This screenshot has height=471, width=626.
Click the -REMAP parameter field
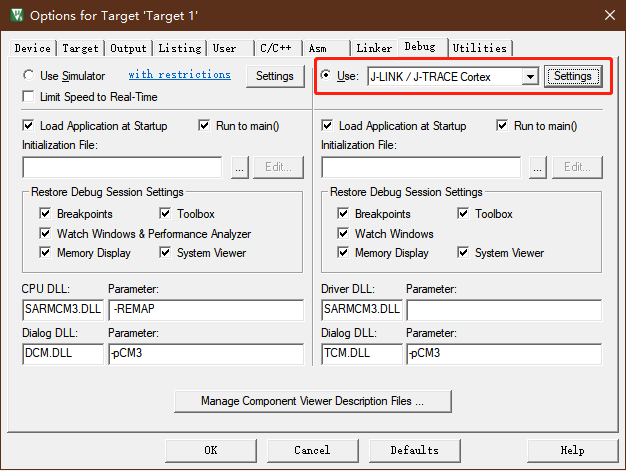click(206, 310)
